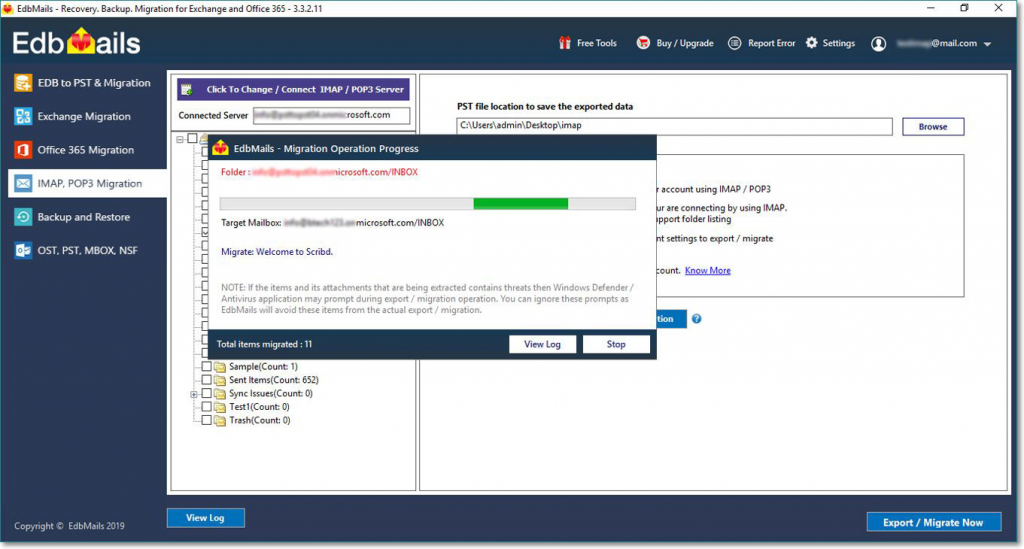Click icon on Connect IMAP/POP3 Server button
The image size is (1024, 549).
[x=187, y=89]
